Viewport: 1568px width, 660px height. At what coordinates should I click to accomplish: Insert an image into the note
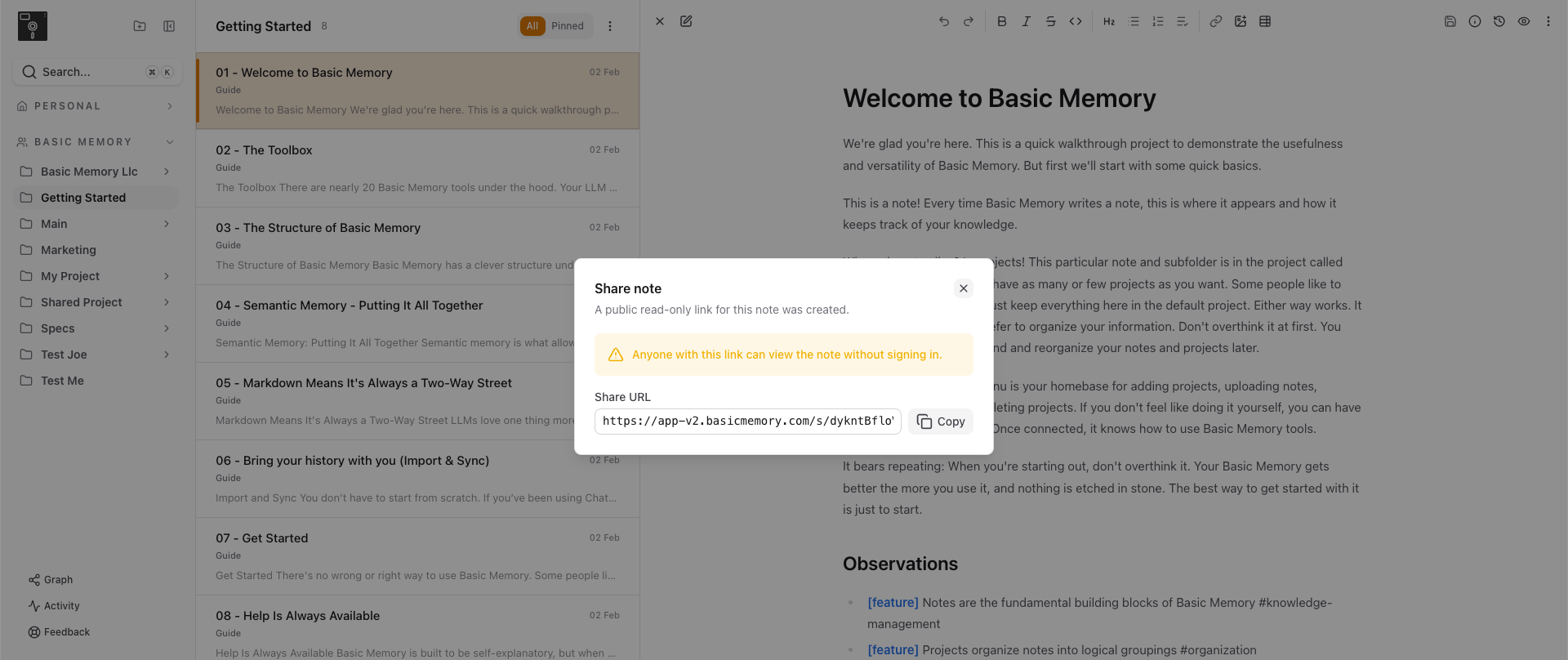click(1241, 22)
